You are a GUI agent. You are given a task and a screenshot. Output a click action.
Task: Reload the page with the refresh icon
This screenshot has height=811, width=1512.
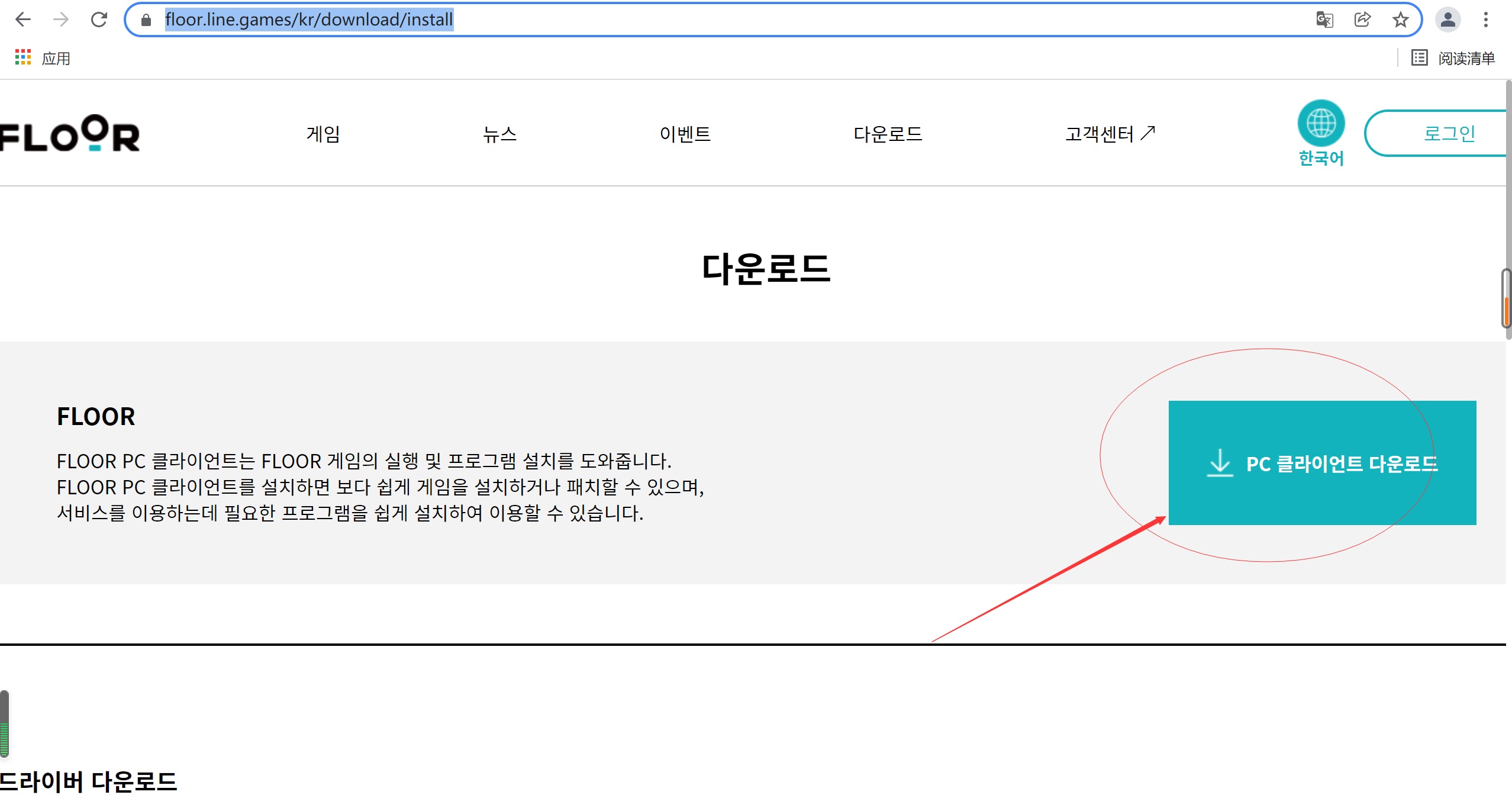99,20
